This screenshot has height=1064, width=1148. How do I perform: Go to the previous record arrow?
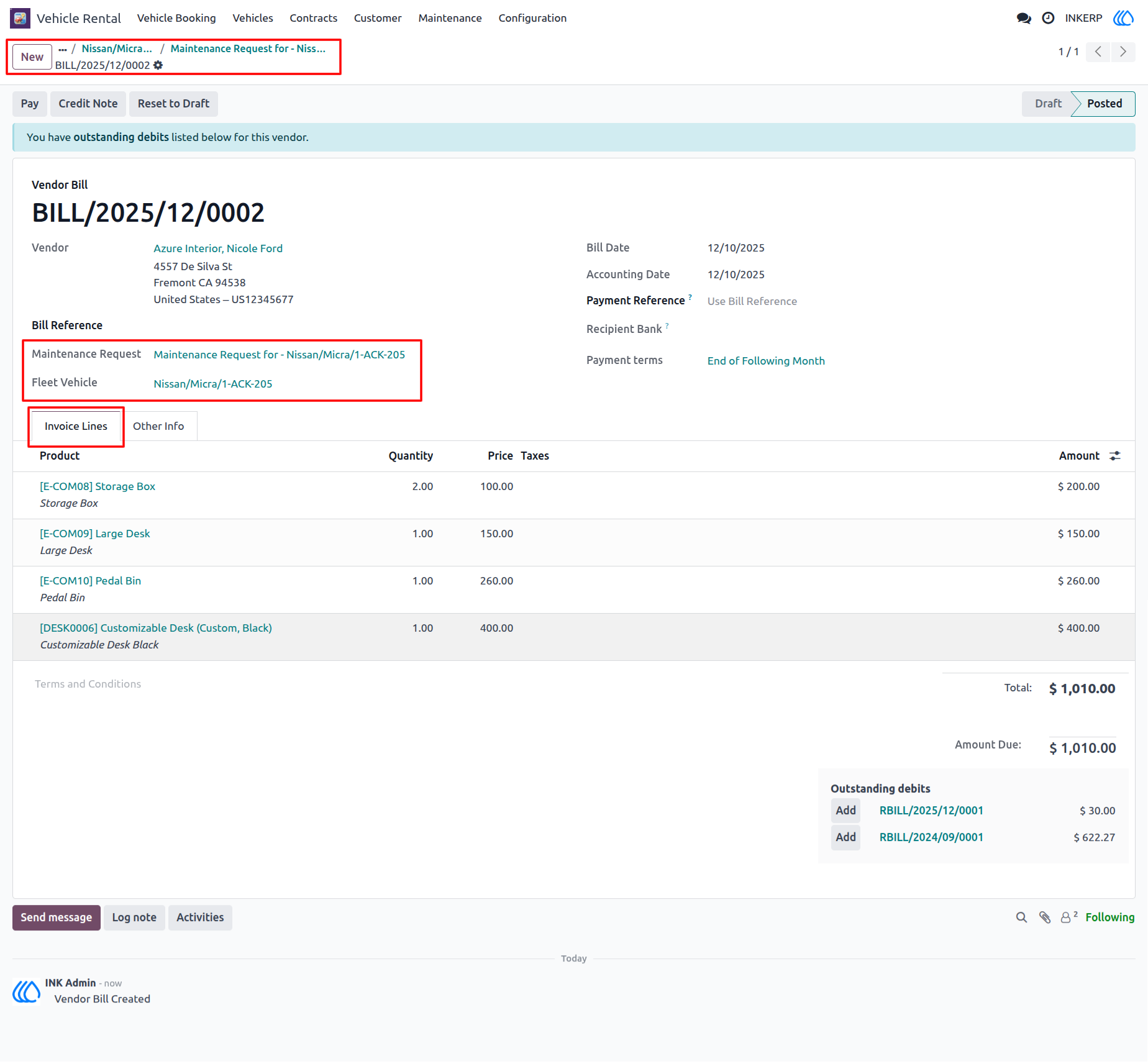(1098, 52)
